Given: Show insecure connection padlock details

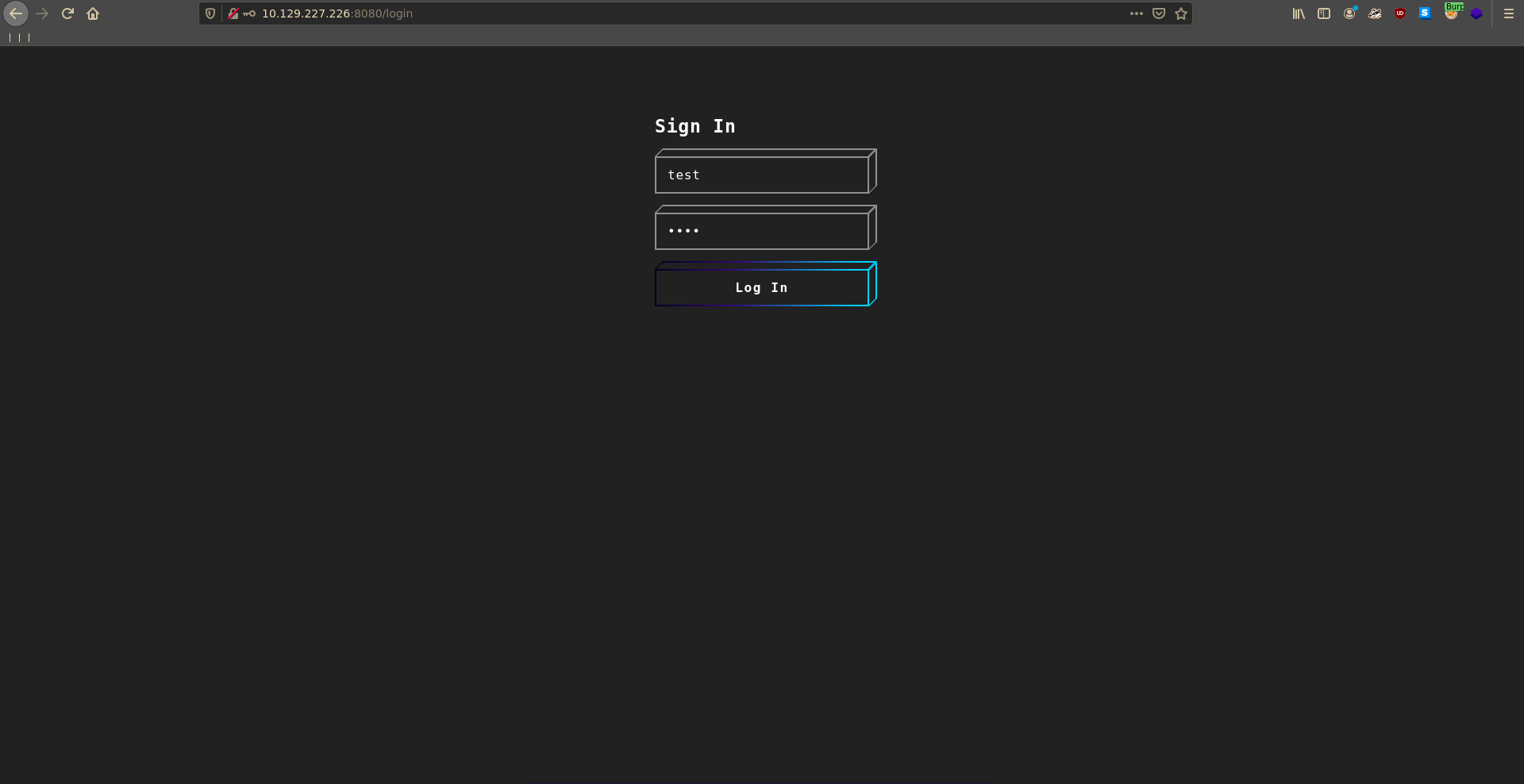Looking at the screenshot, I should coord(233,13).
